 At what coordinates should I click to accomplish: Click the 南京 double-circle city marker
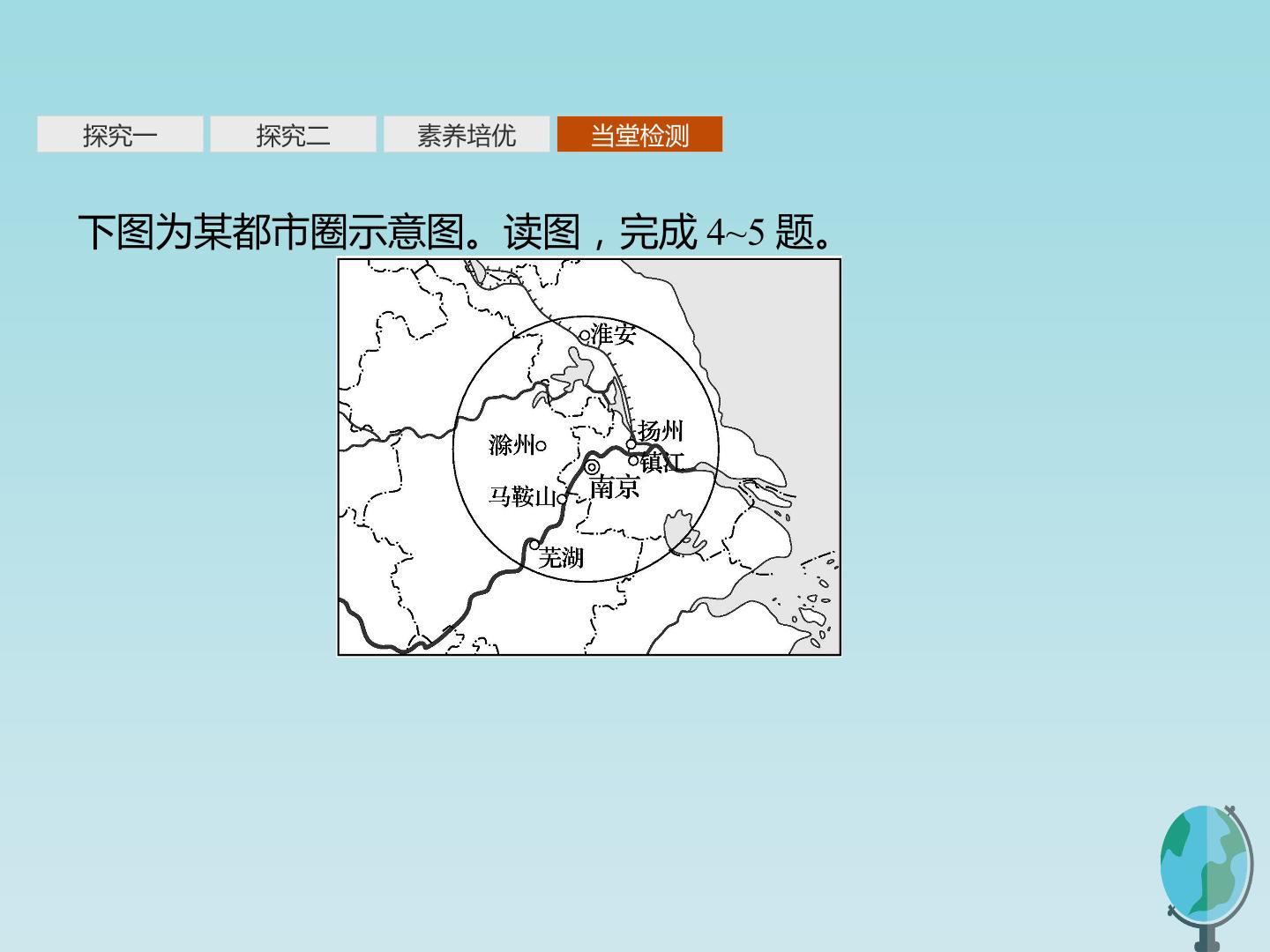(593, 467)
